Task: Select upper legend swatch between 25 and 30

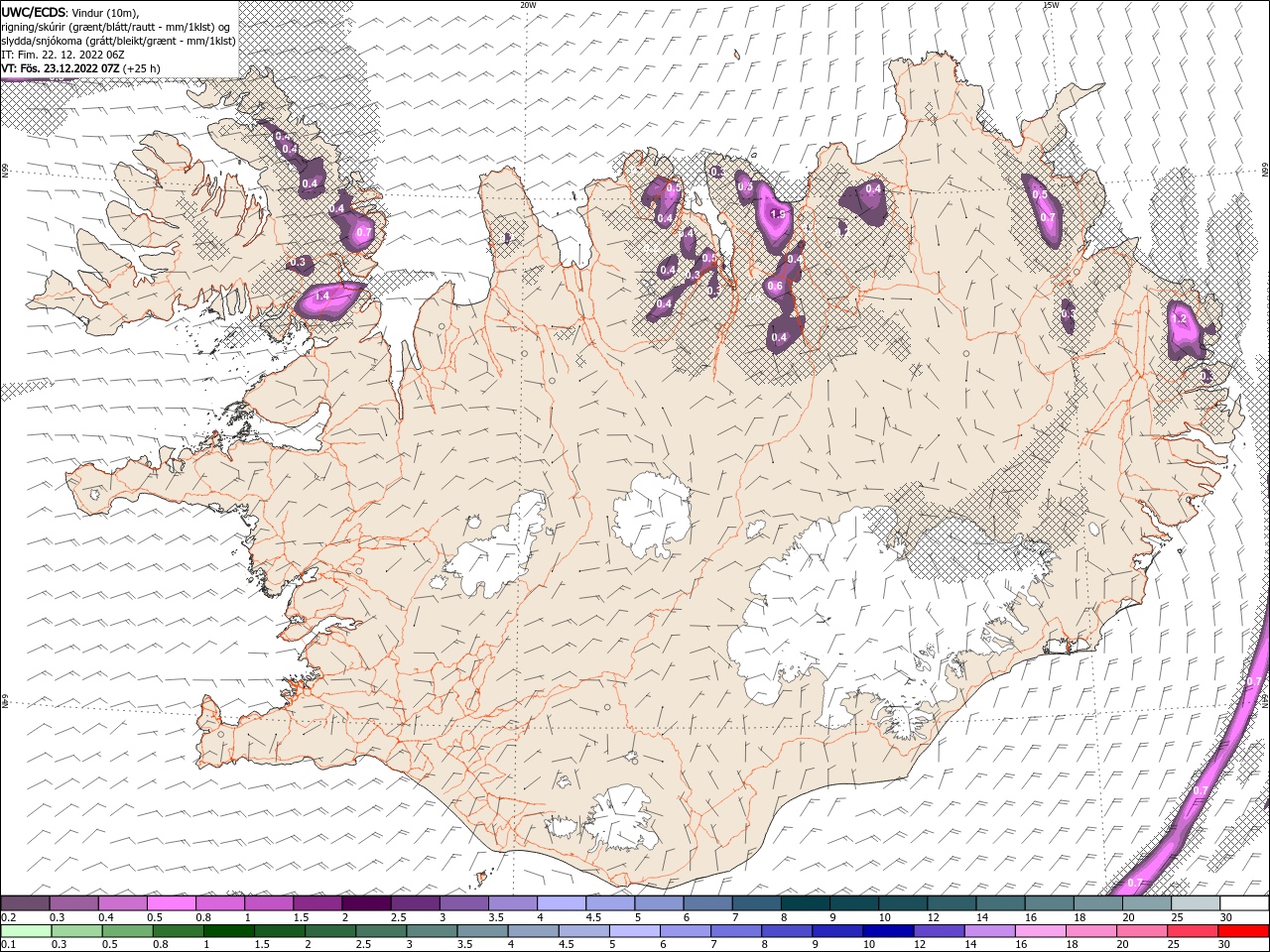Action: [x=1195, y=903]
